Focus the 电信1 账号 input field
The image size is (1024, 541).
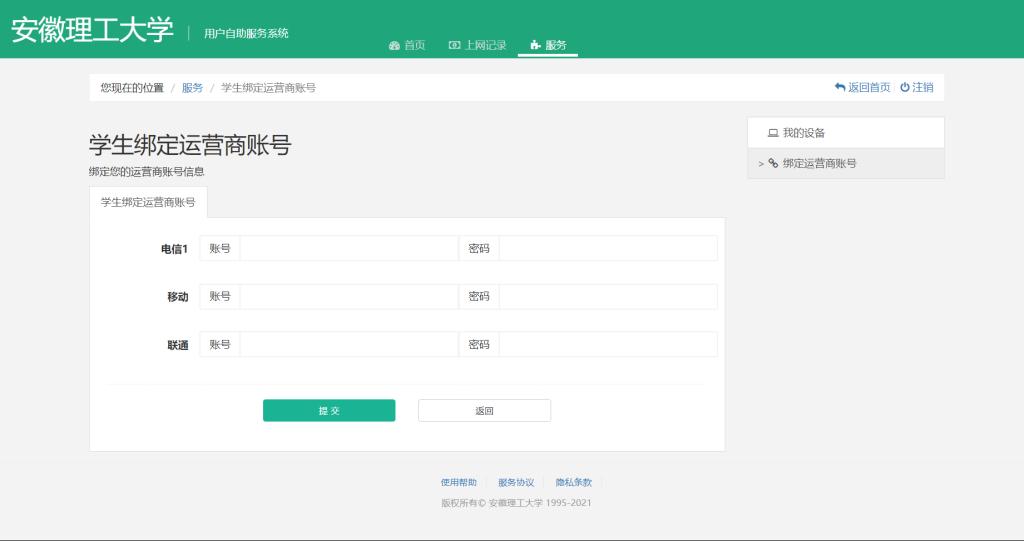pyautogui.click(x=348, y=248)
